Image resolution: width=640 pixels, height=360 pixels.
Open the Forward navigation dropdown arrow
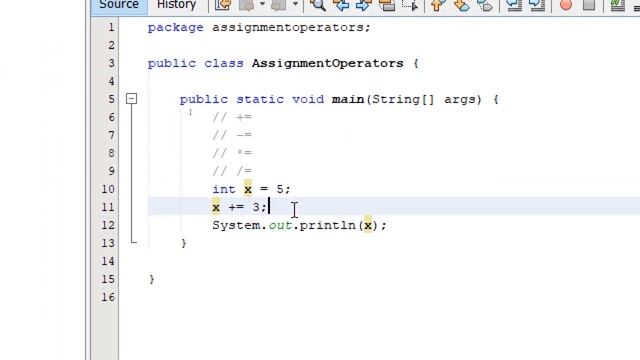[x=295, y=5]
